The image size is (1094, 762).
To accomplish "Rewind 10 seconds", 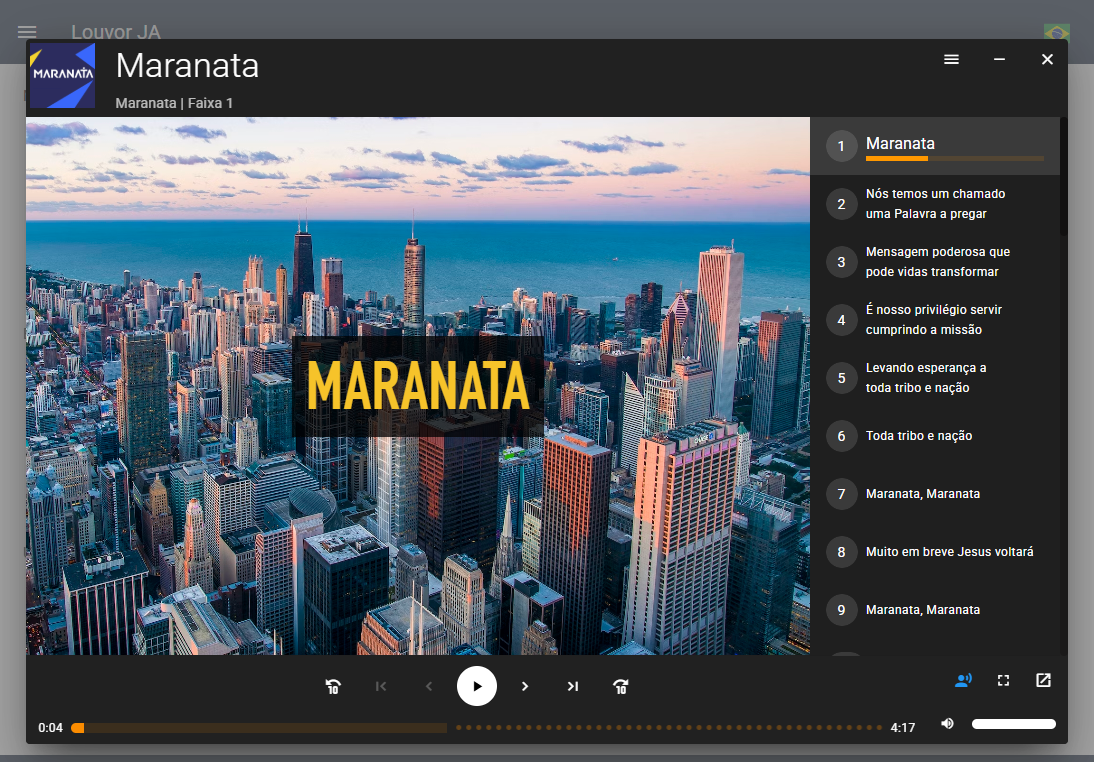I will tap(333, 686).
